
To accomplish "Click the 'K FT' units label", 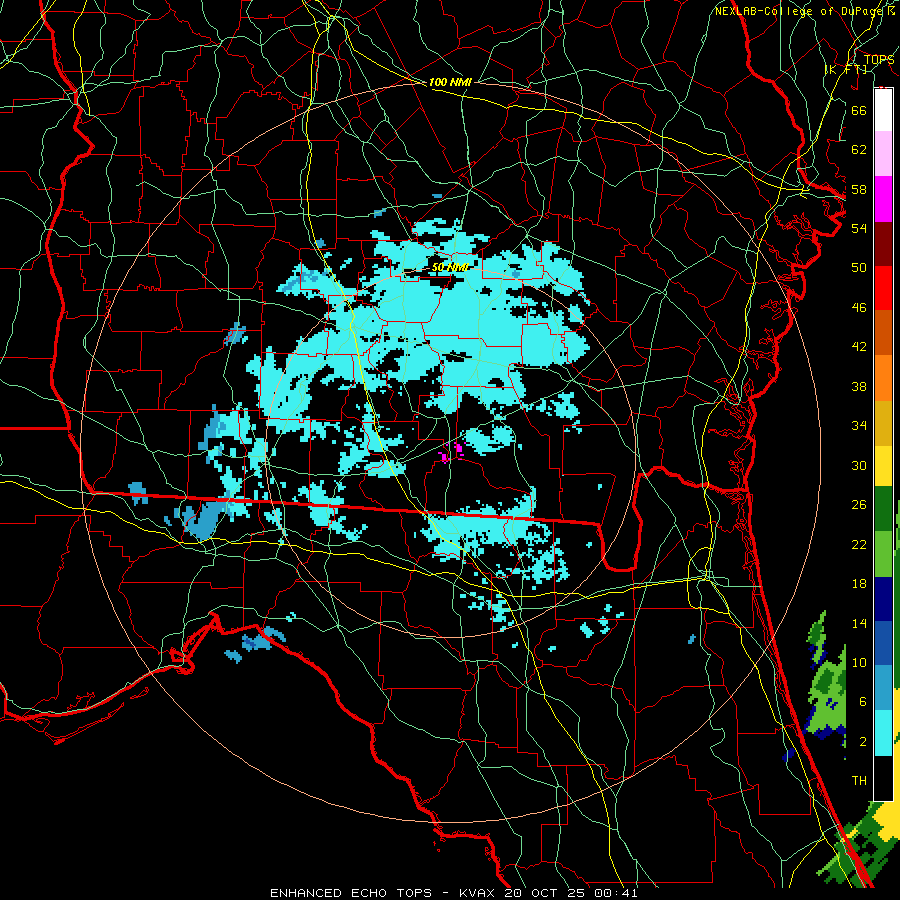I will 846,69.
